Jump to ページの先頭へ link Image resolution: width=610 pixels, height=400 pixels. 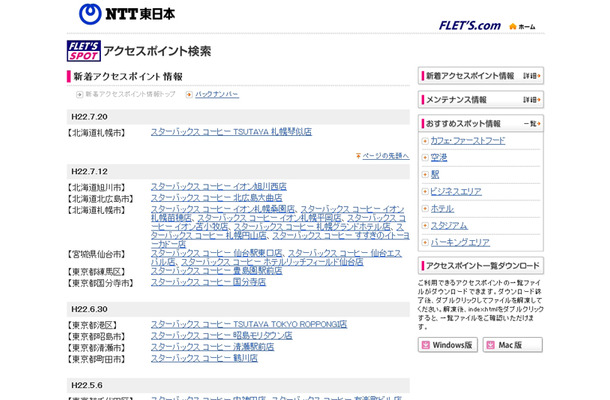coord(386,156)
